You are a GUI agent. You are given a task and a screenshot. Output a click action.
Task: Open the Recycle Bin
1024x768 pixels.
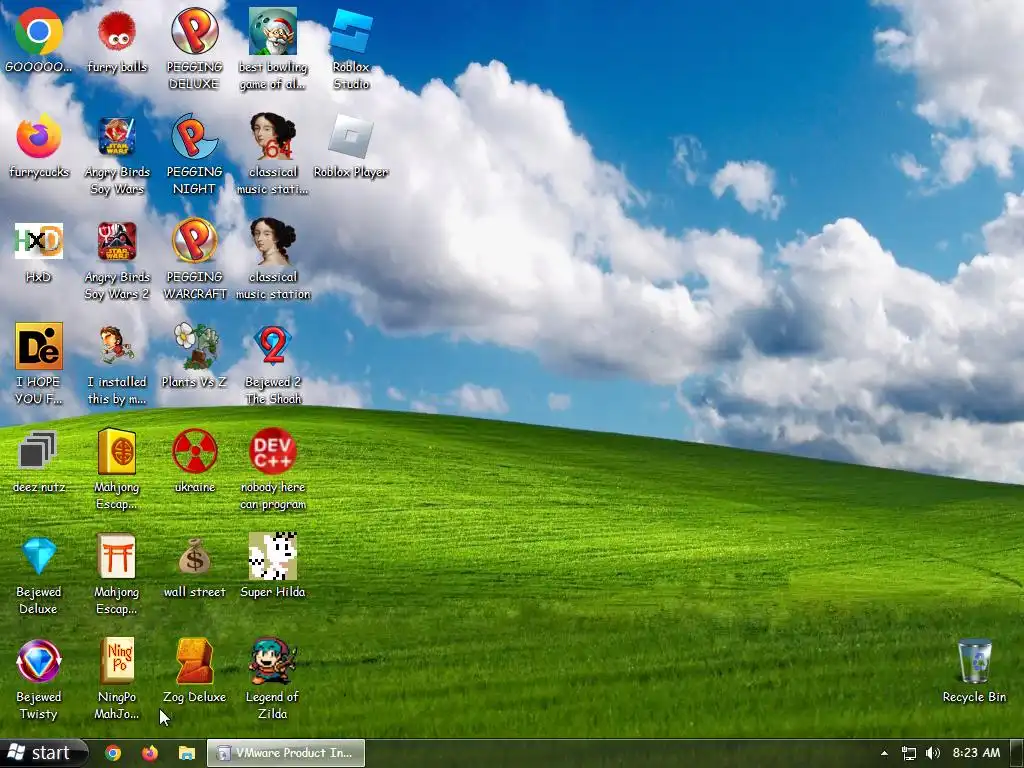974,661
